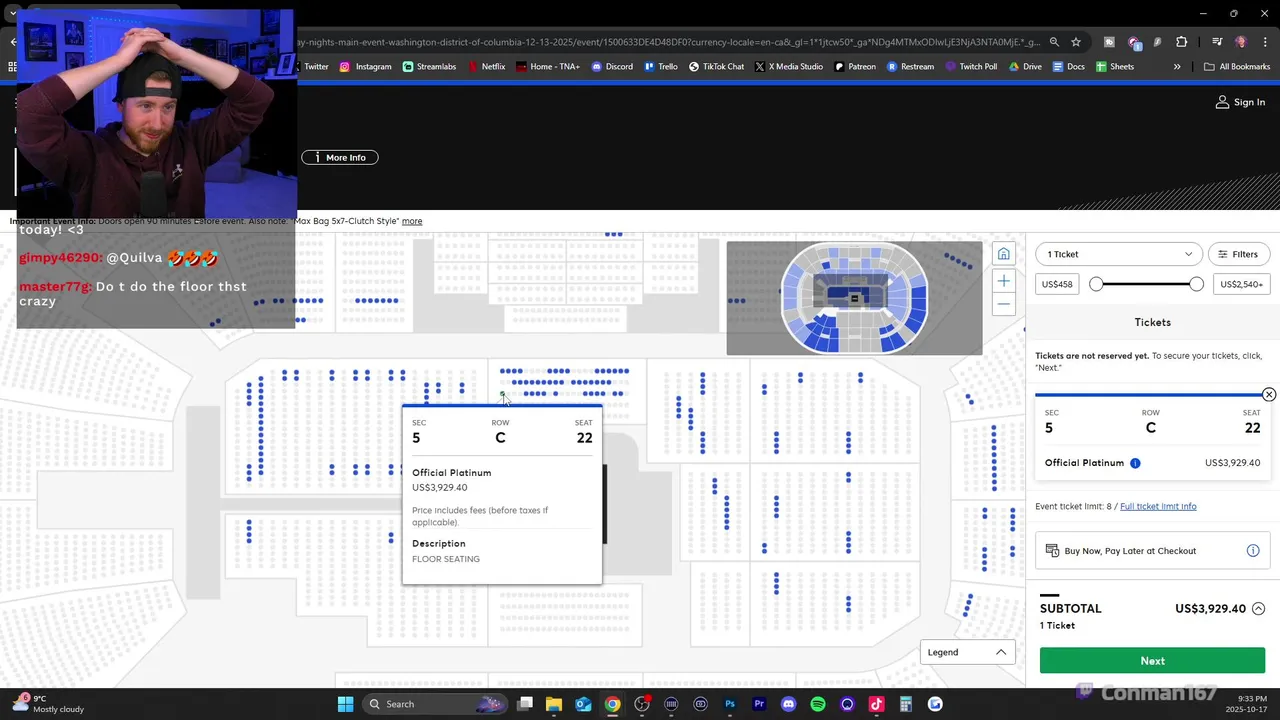Click the zoom magnifier icon in address bar

pos(1054,42)
